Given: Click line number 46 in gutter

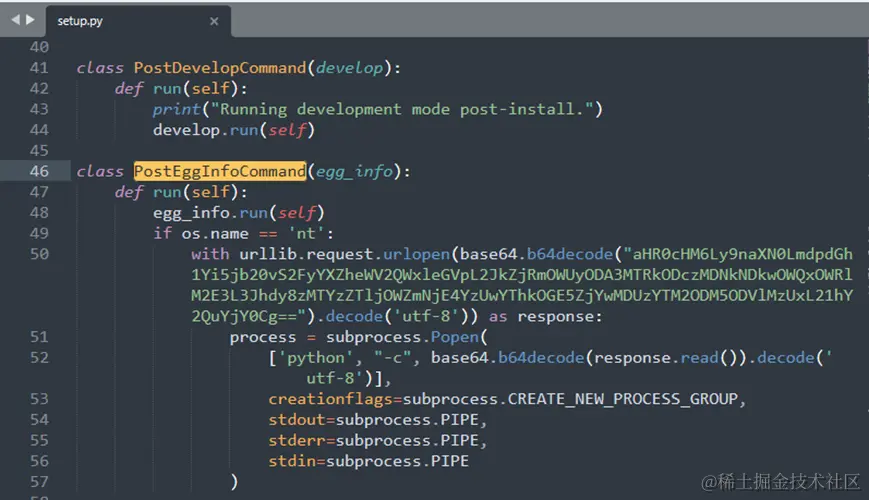Looking at the screenshot, I should [x=39, y=171].
